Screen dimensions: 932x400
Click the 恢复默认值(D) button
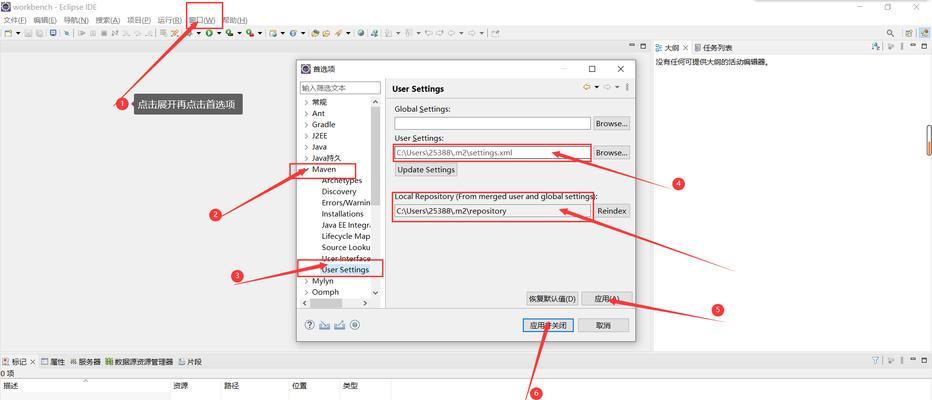552,299
